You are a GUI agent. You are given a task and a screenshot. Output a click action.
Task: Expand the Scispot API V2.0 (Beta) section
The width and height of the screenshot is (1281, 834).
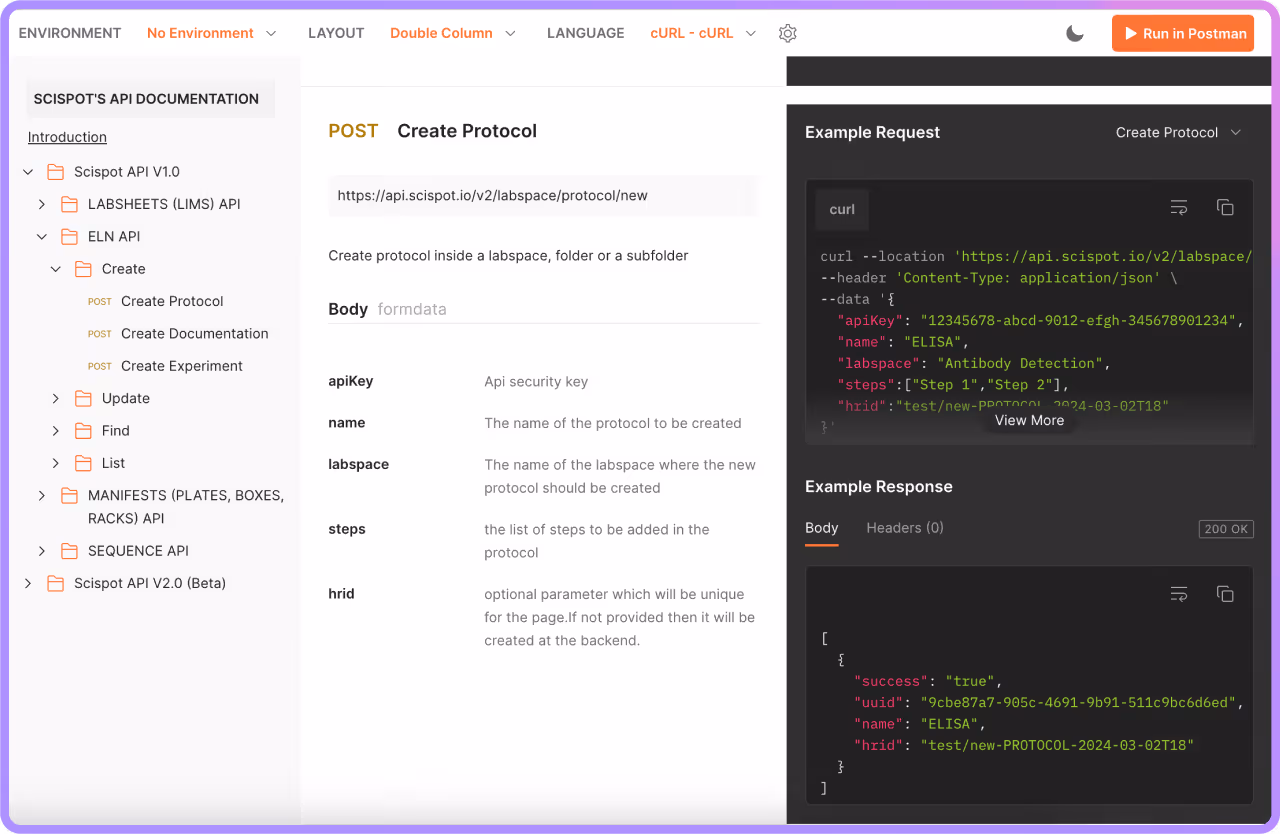[x=27, y=583]
